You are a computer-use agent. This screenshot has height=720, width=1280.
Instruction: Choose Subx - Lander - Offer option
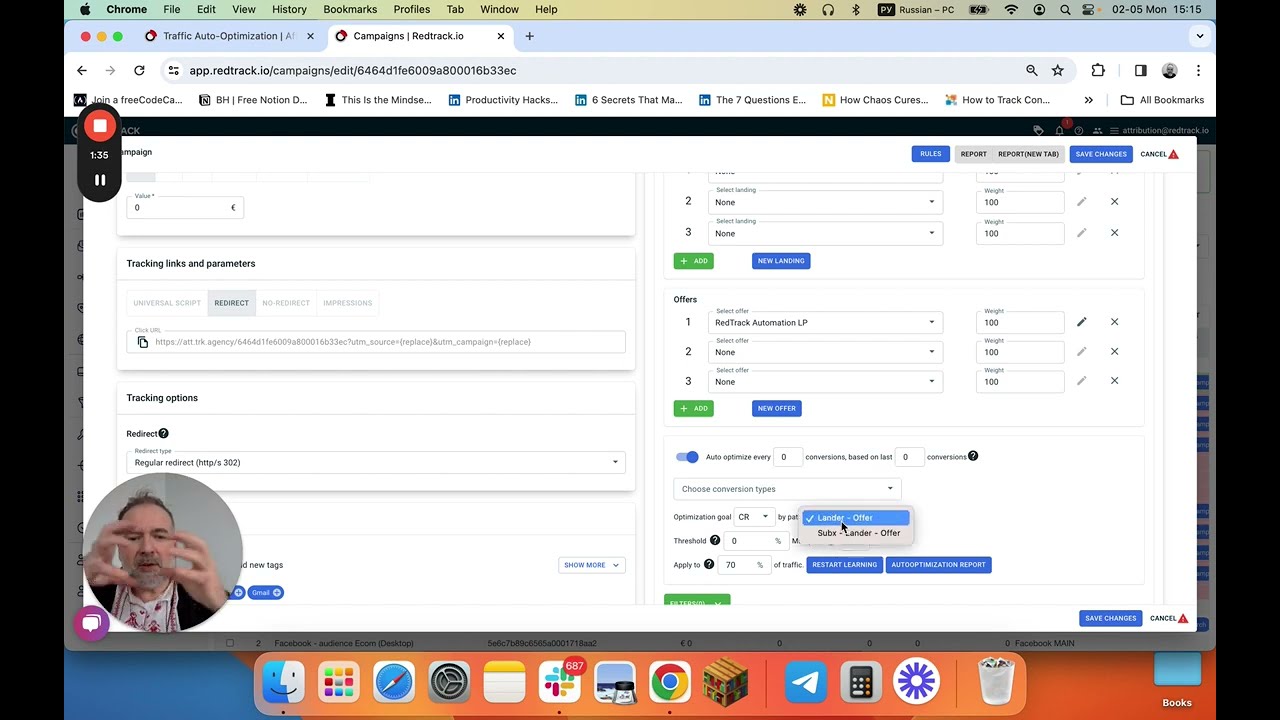click(x=858, y=533)
